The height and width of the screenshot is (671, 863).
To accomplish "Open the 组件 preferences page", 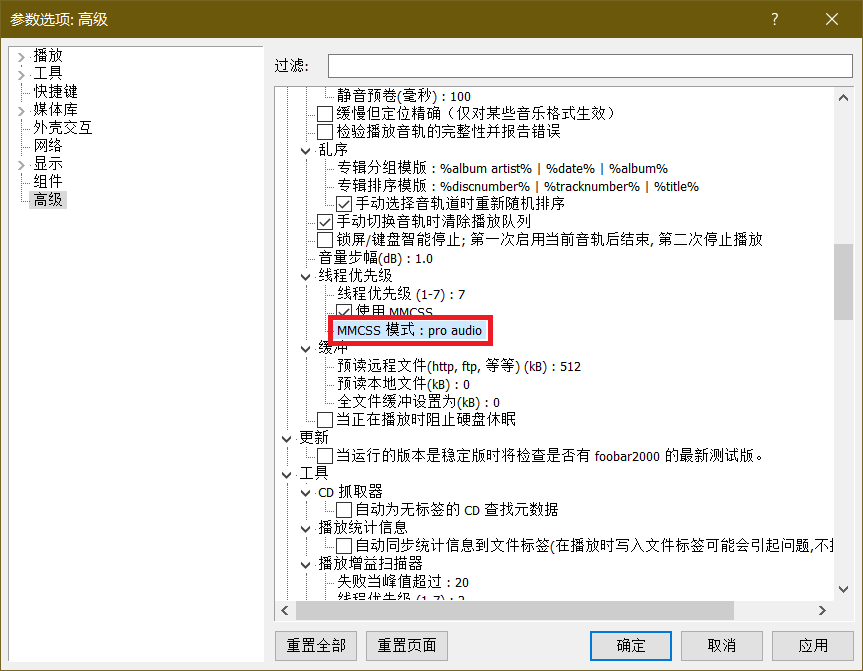I will click(47, 181).
